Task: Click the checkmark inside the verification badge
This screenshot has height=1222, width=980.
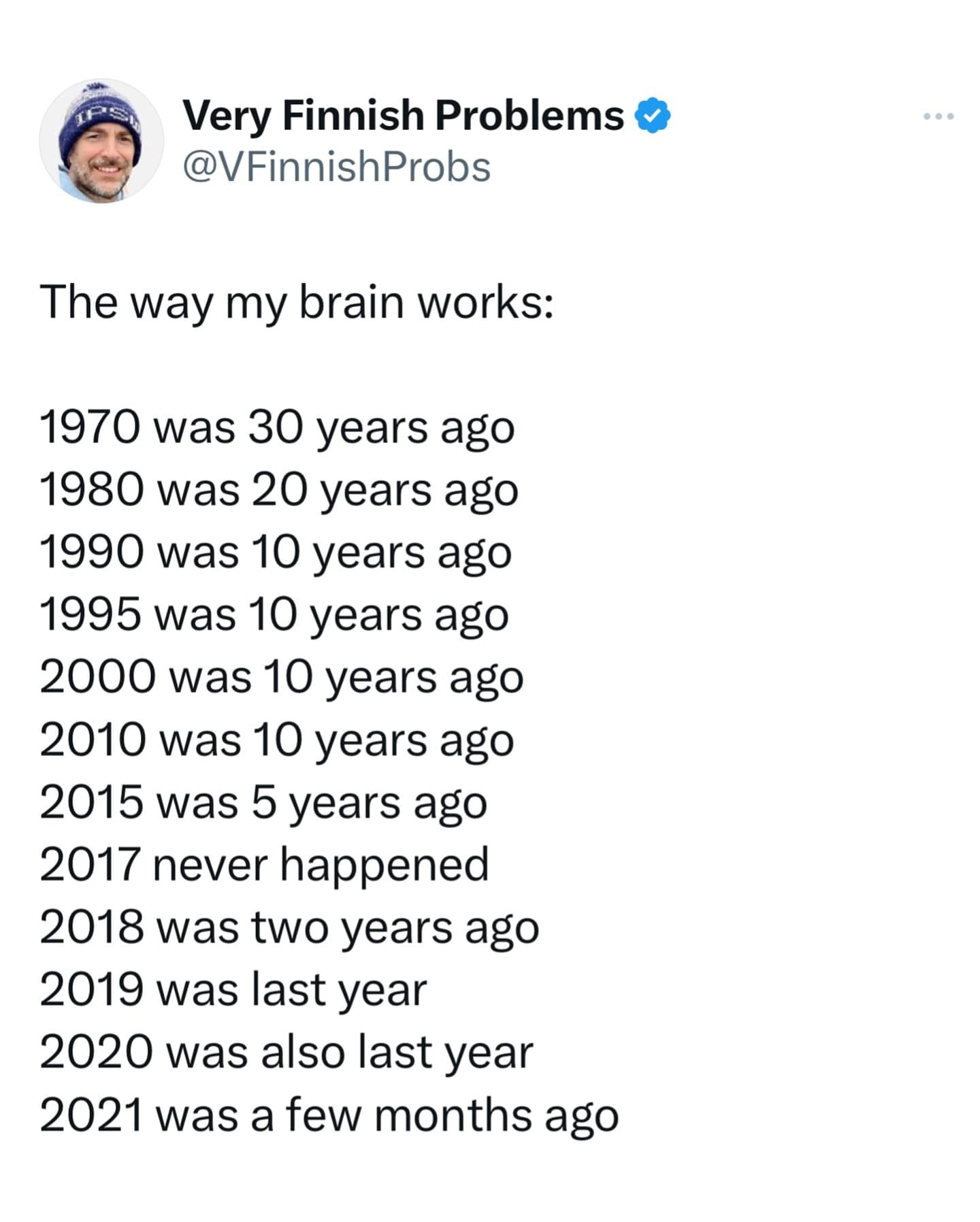Action: [652, 114]
